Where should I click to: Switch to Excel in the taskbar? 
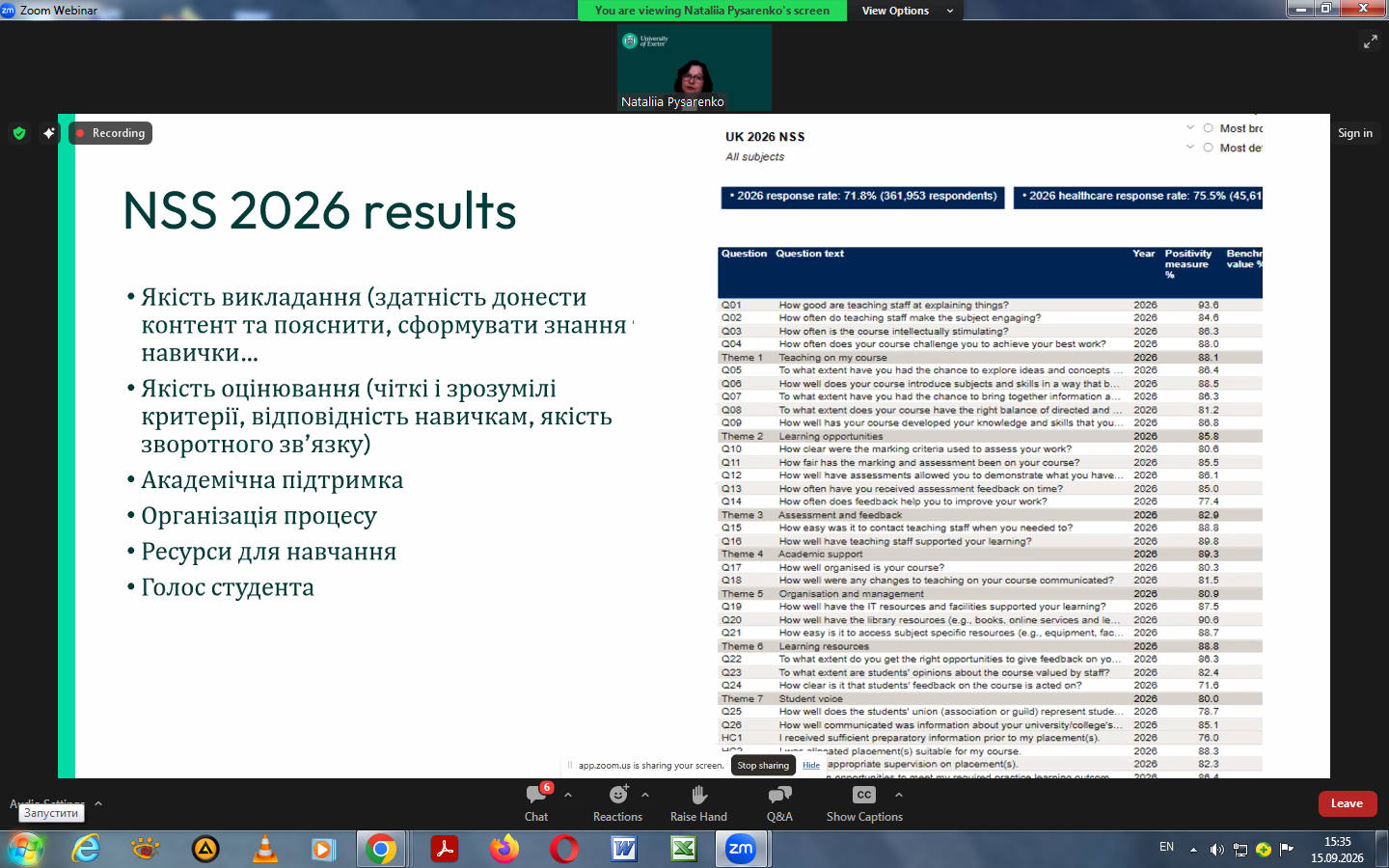(684, 849)
